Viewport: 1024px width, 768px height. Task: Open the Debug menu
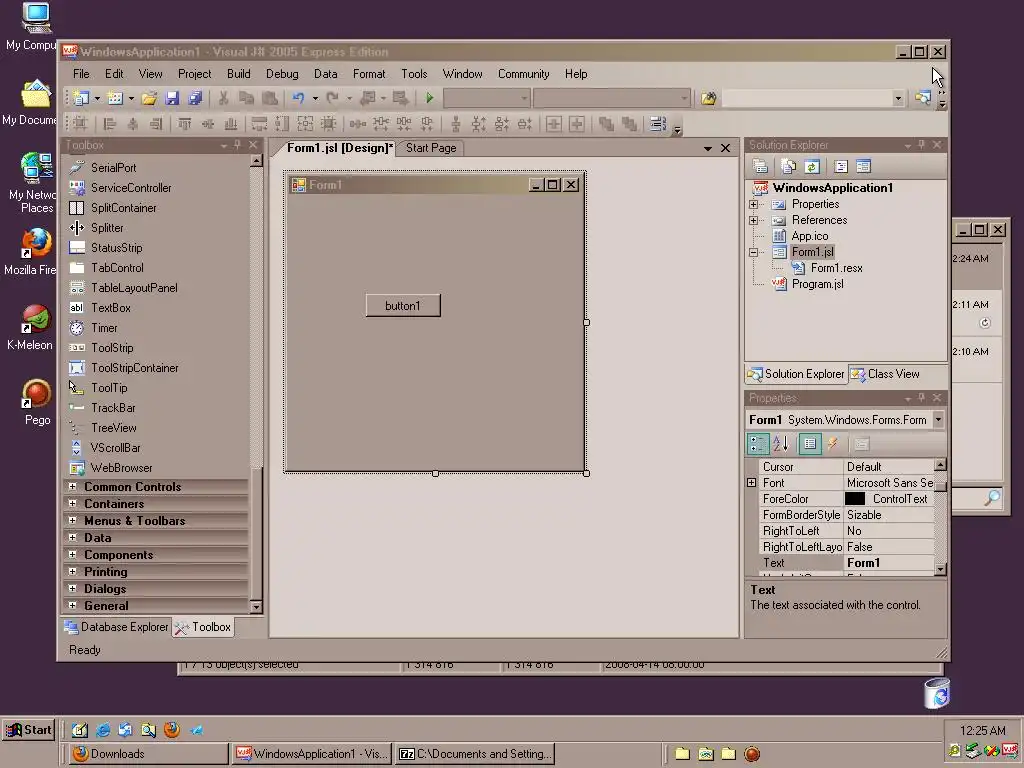pos(282,74)
